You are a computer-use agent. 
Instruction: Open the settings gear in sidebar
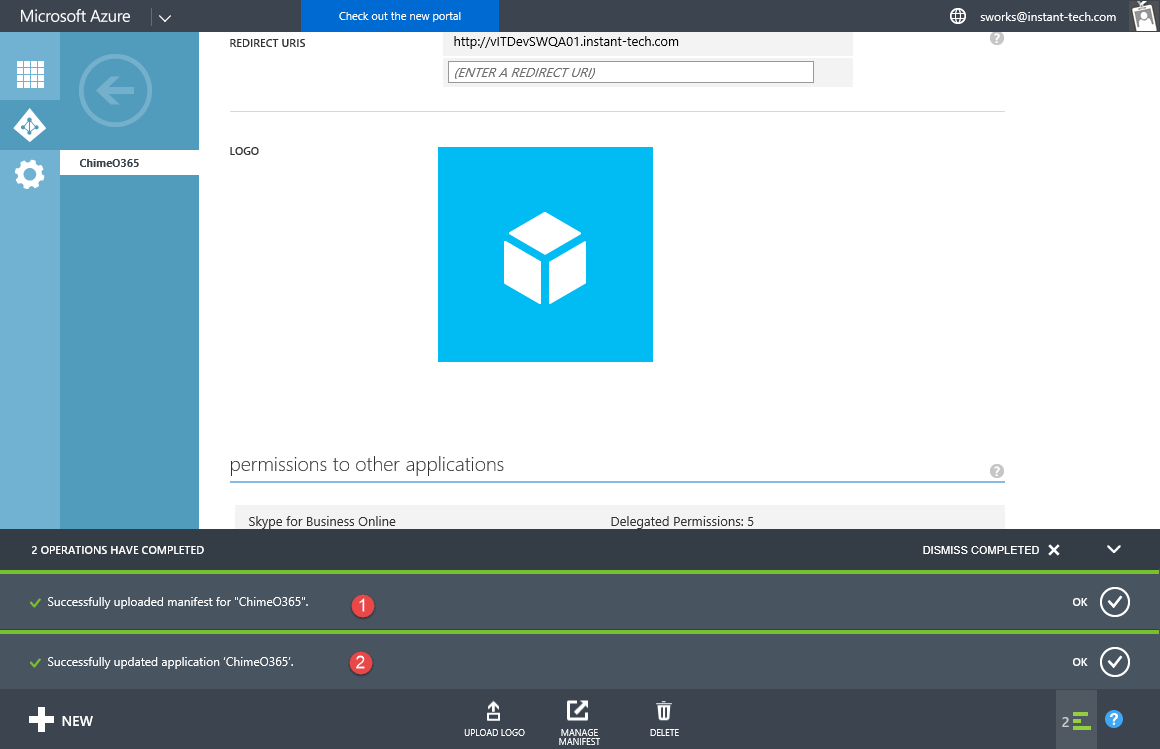[30, 175]
